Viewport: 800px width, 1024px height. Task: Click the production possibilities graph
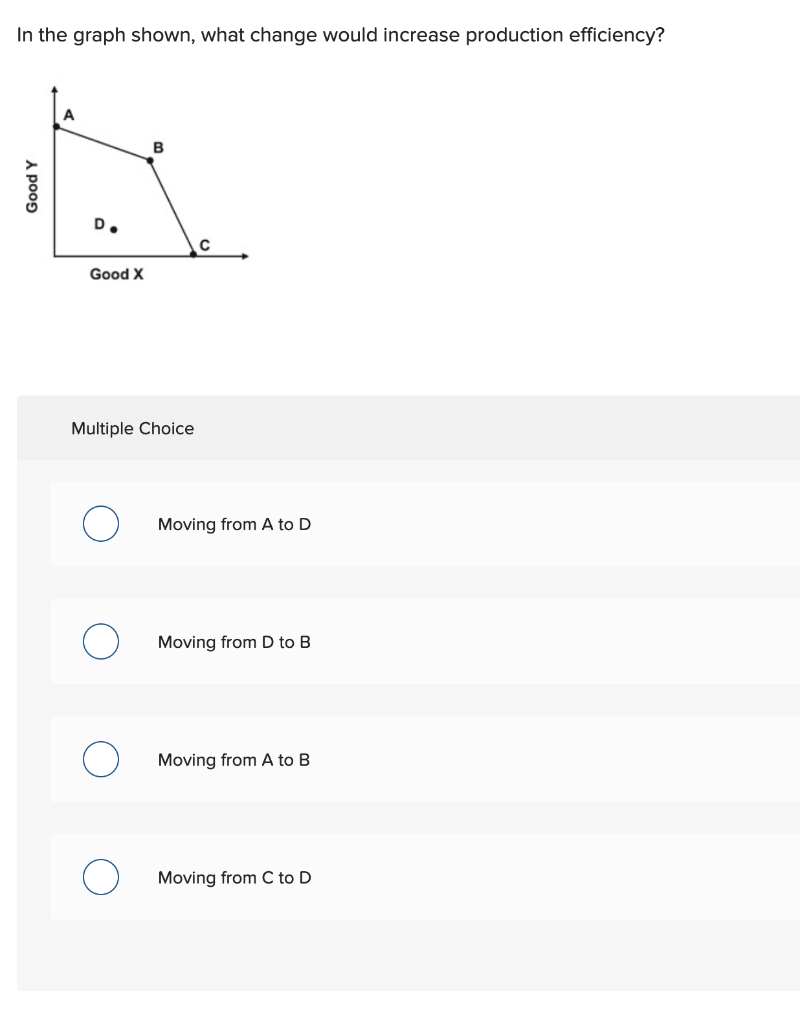130,180
